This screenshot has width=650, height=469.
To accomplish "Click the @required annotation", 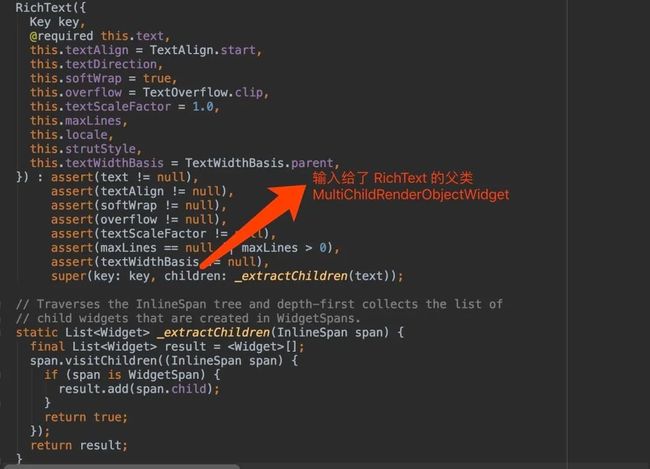I will (61, 36).
